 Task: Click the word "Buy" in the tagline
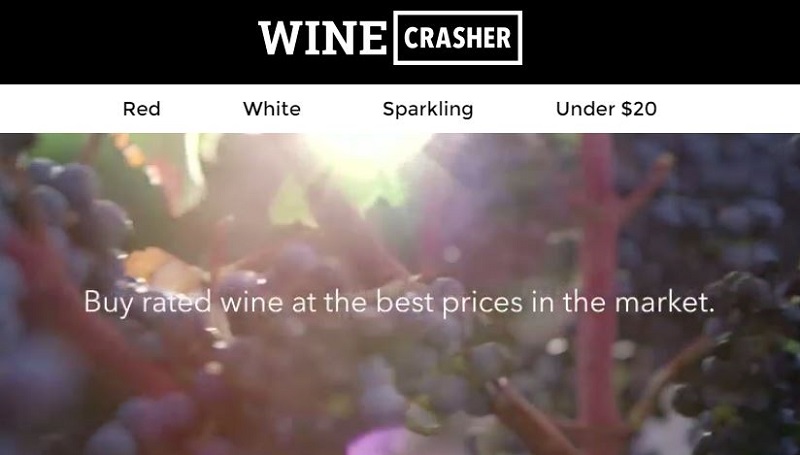pyautogui.click(x=108, y=304)
